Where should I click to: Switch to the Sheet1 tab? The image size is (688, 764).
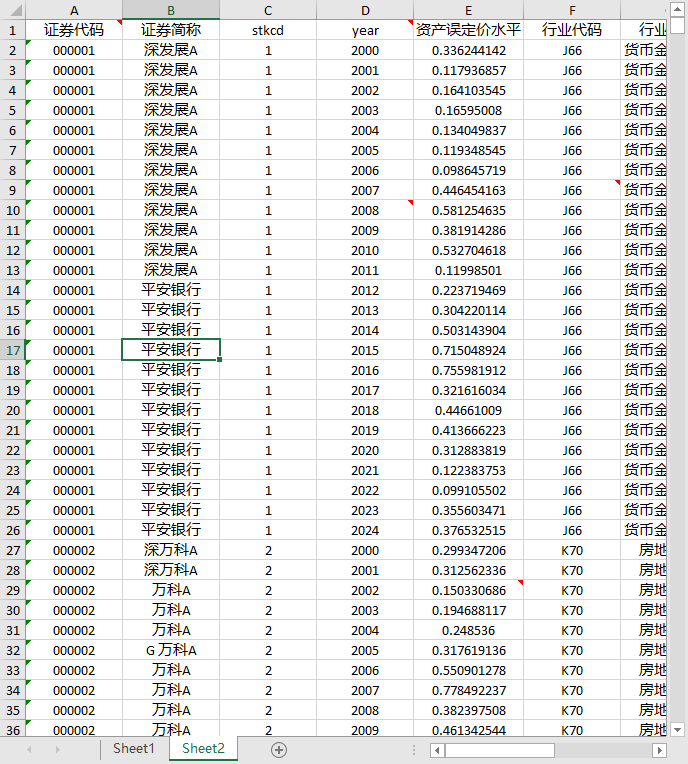click(134, 748)
